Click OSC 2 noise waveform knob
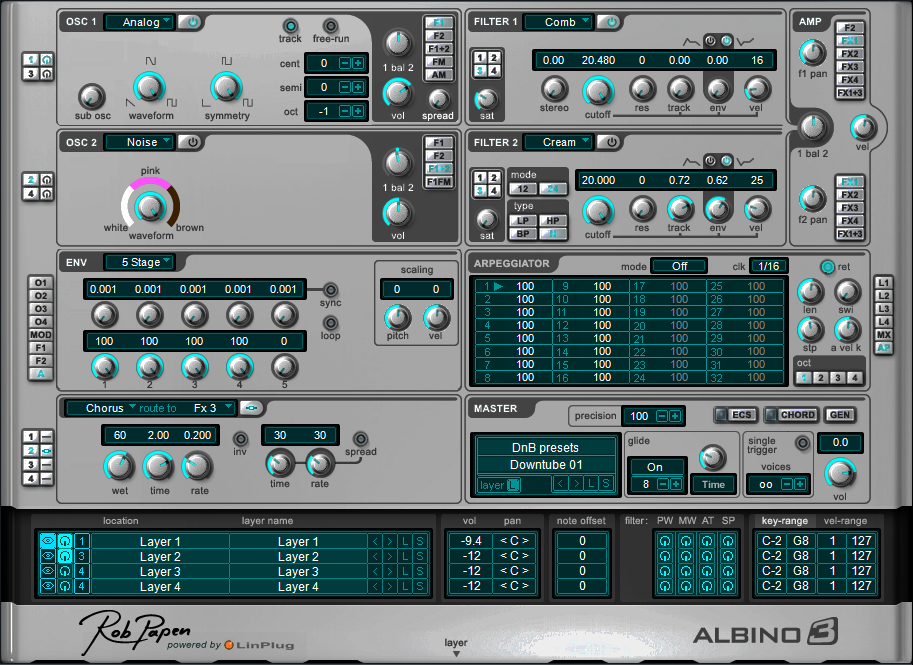Image resolution: width=913 pixels, height=665 pixels. (150, 207)
